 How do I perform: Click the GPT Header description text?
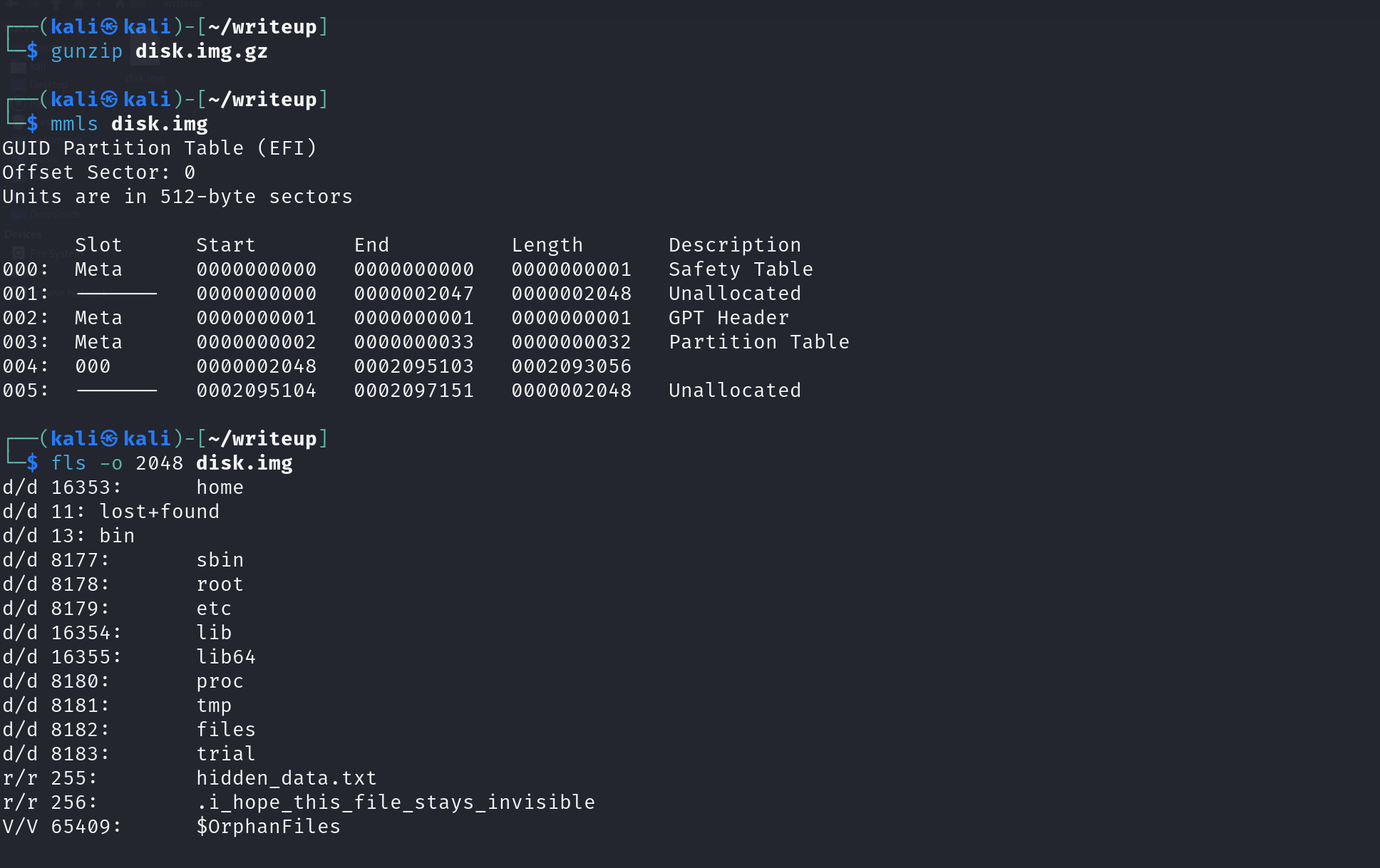(728, 318)
